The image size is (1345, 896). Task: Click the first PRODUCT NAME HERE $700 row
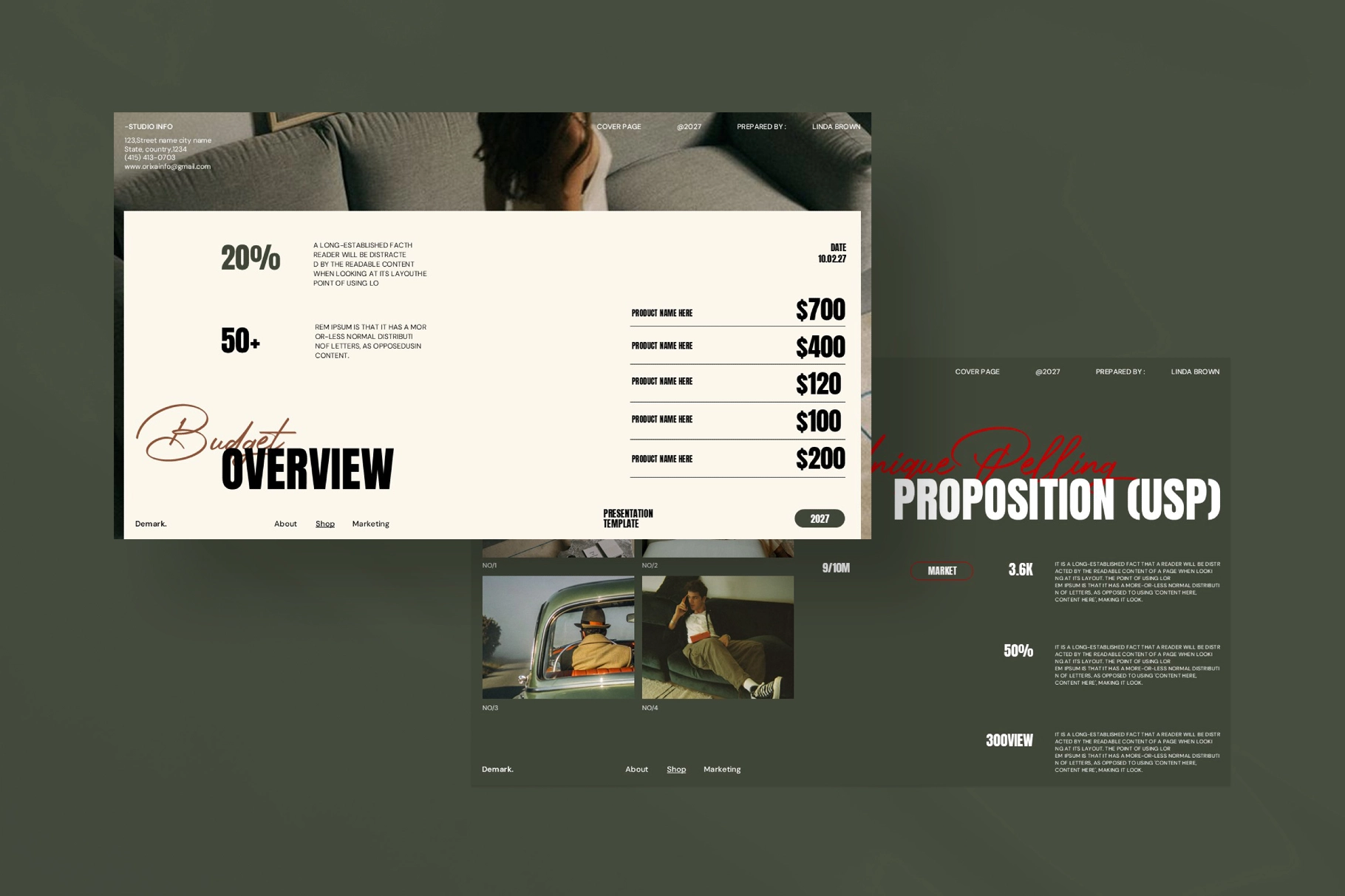tap(737, 311)
